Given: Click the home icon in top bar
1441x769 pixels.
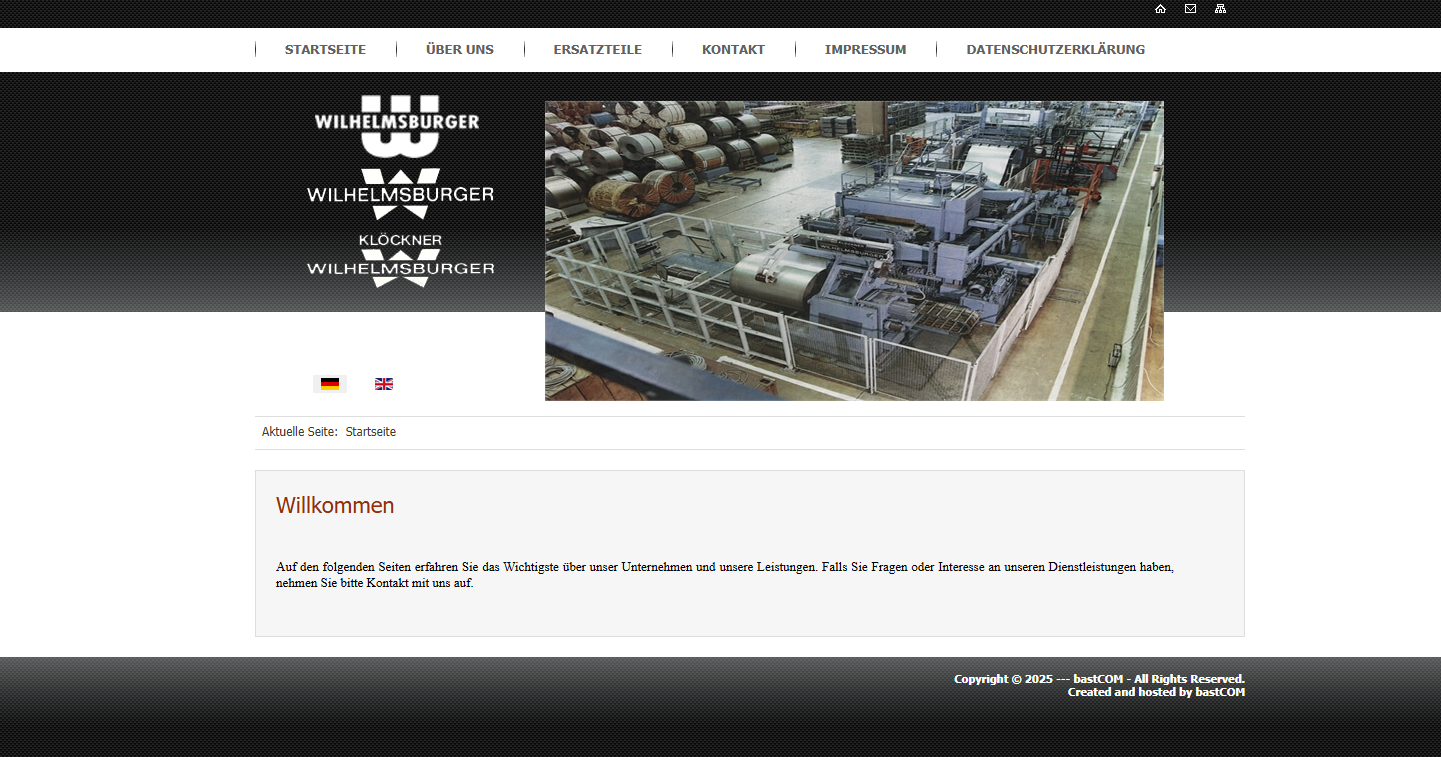Looking at the screenshot, I should pyautogui.click(x=1160, y=9).
